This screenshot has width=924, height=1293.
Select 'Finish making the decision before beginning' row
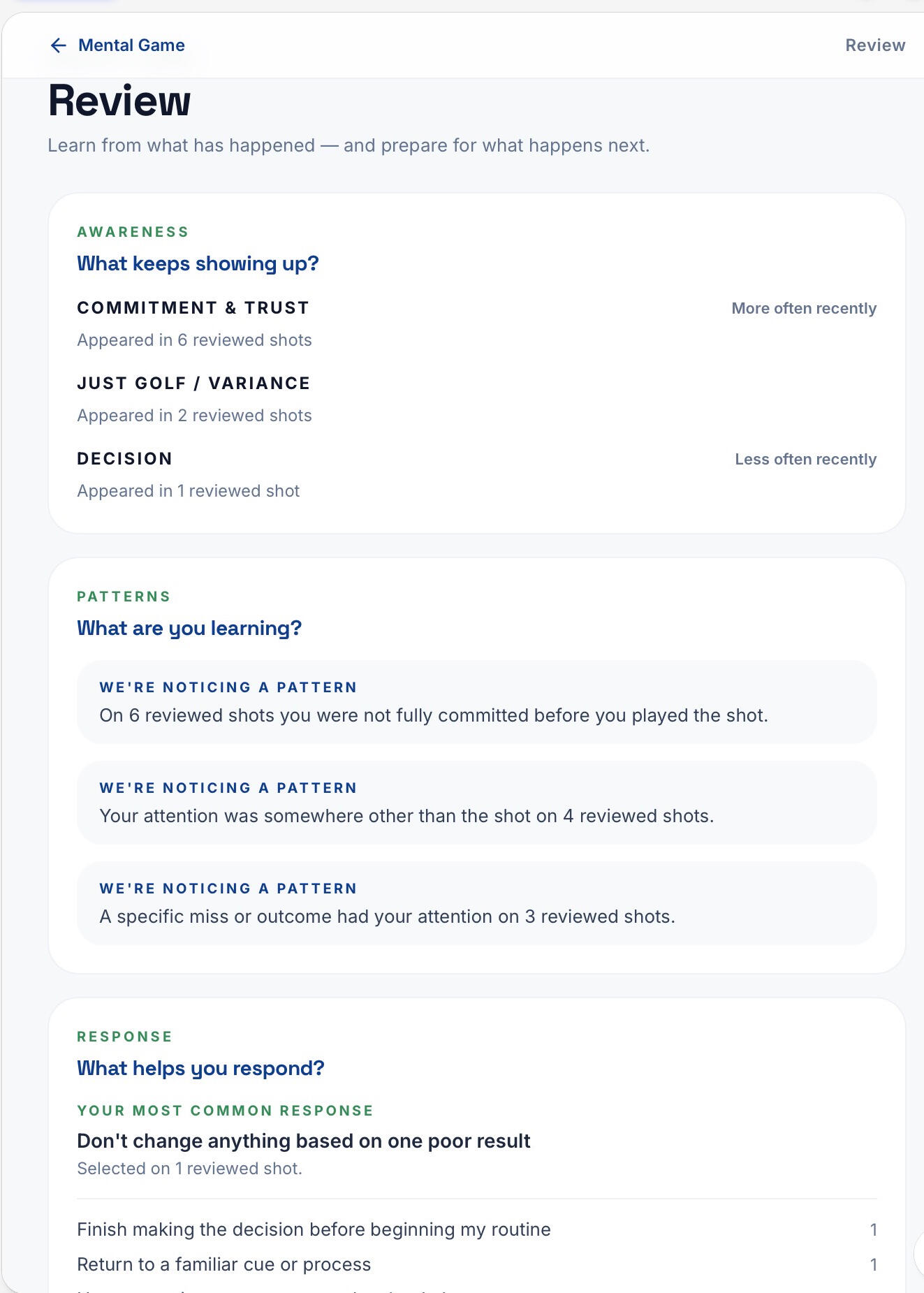tap(476, 1229)
